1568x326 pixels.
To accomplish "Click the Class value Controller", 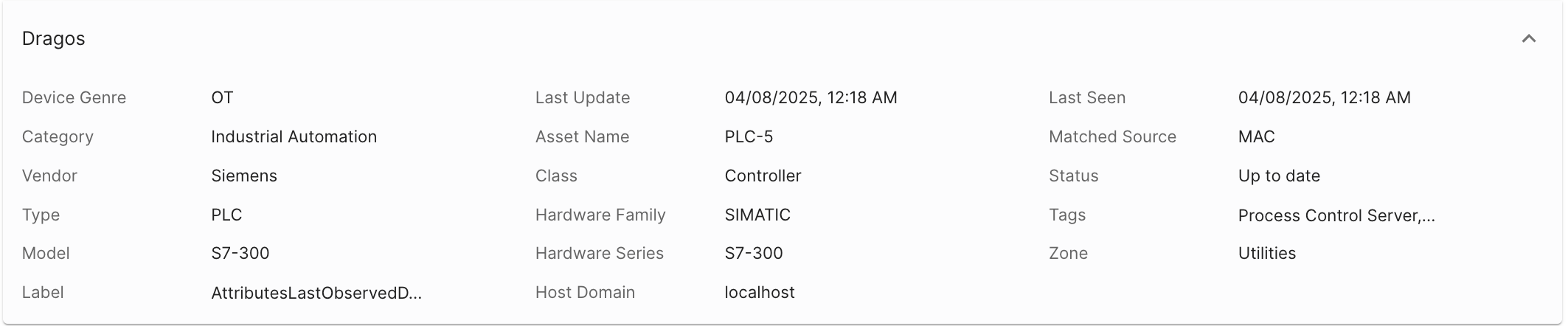I will pos(762,176).
